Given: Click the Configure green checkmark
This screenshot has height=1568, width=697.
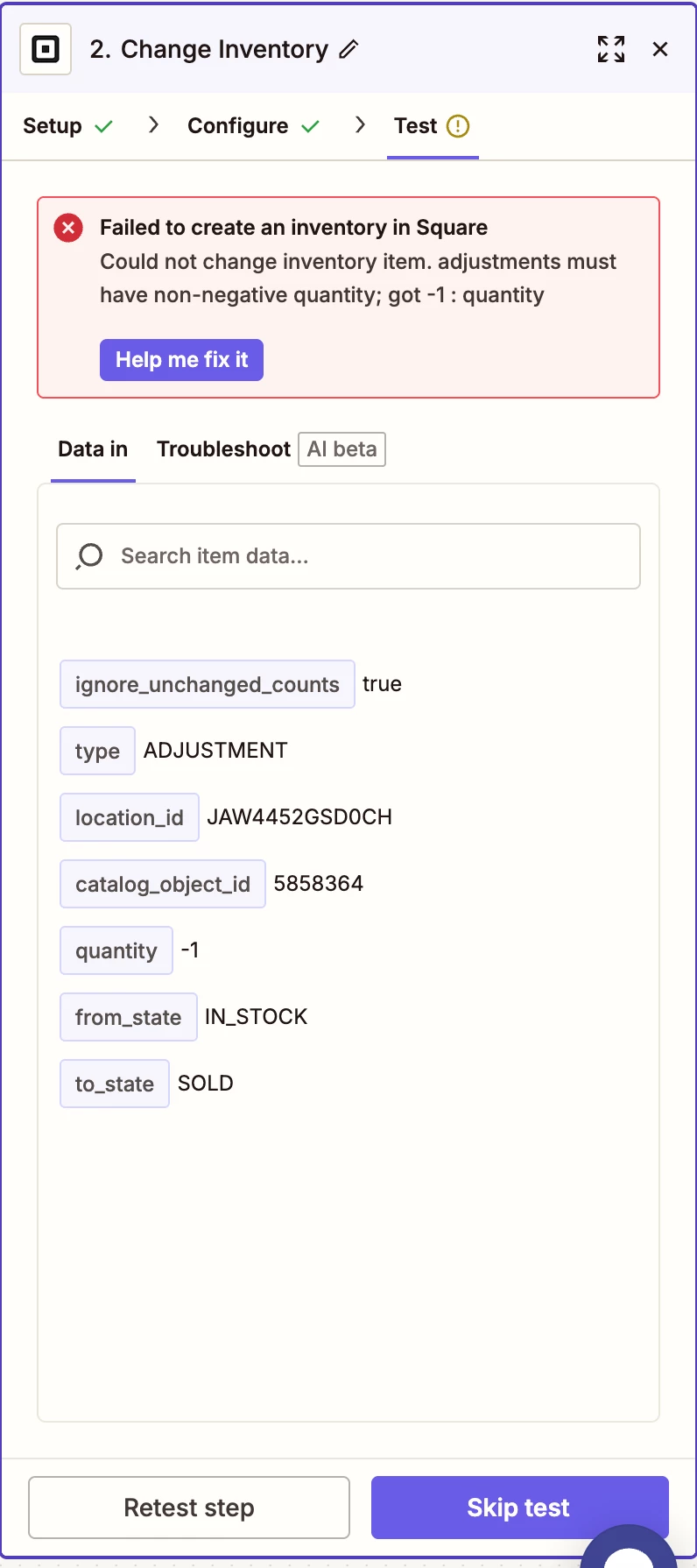Looking at the screenshot, I should coord(310,127).
